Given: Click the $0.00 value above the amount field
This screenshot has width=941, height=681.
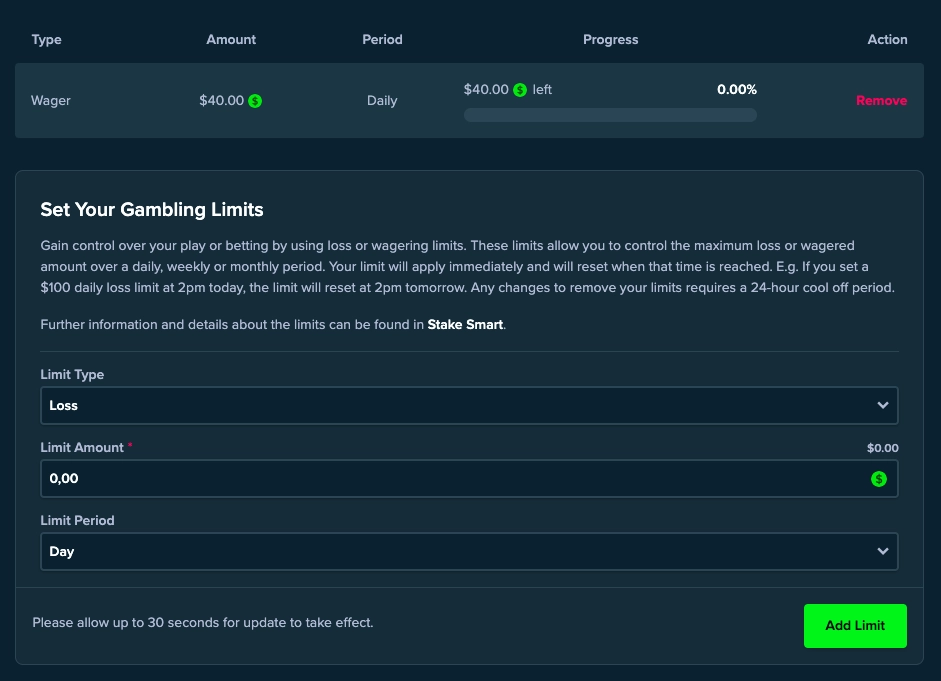Looking at the screenshot, I should pyautogui.click(x=883, y=447).
